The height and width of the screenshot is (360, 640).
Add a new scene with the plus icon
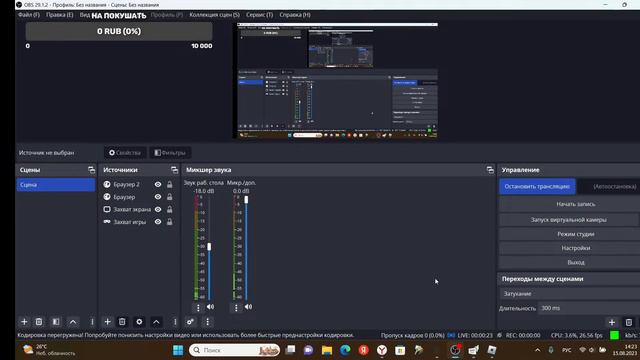pos(24,322)
